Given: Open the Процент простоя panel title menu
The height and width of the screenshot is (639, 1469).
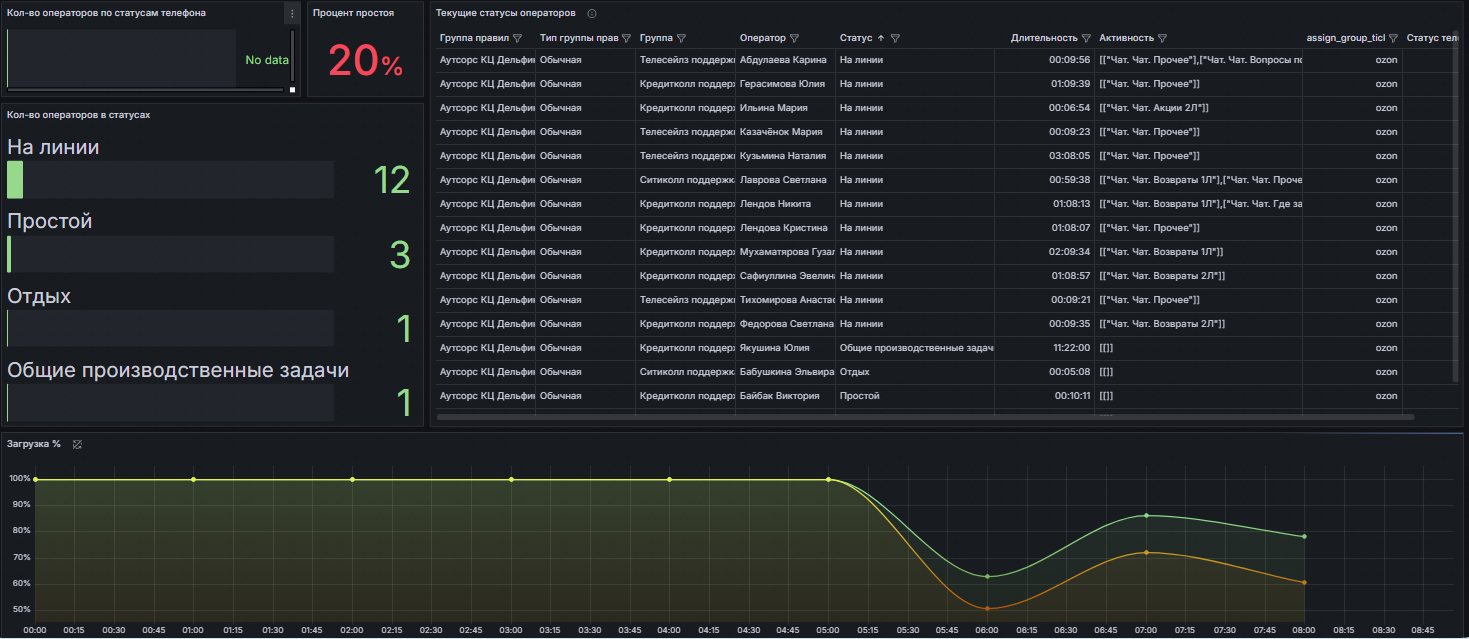Looking at the screenshot, I should 353,14.
